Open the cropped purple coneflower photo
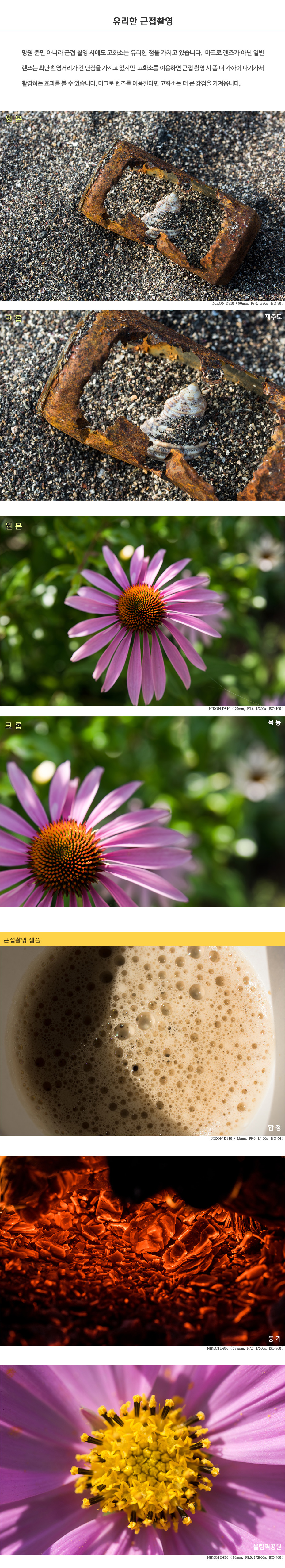Screen dimensions: 285x1568 tap(142, 811)
